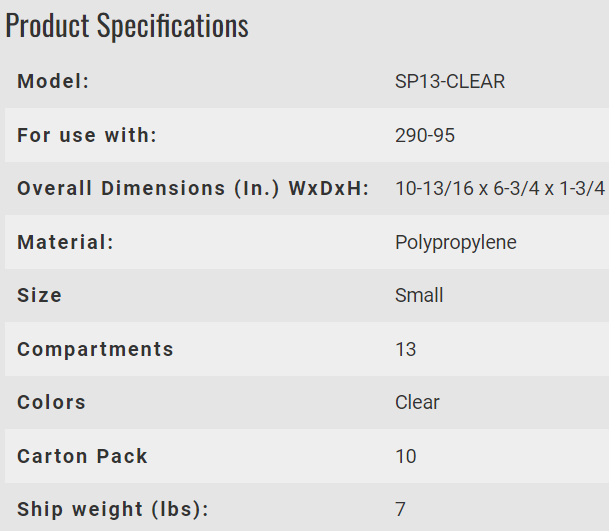Click the Carton Pack label
This screenshot has width=609, height=531.
(82, 456)
